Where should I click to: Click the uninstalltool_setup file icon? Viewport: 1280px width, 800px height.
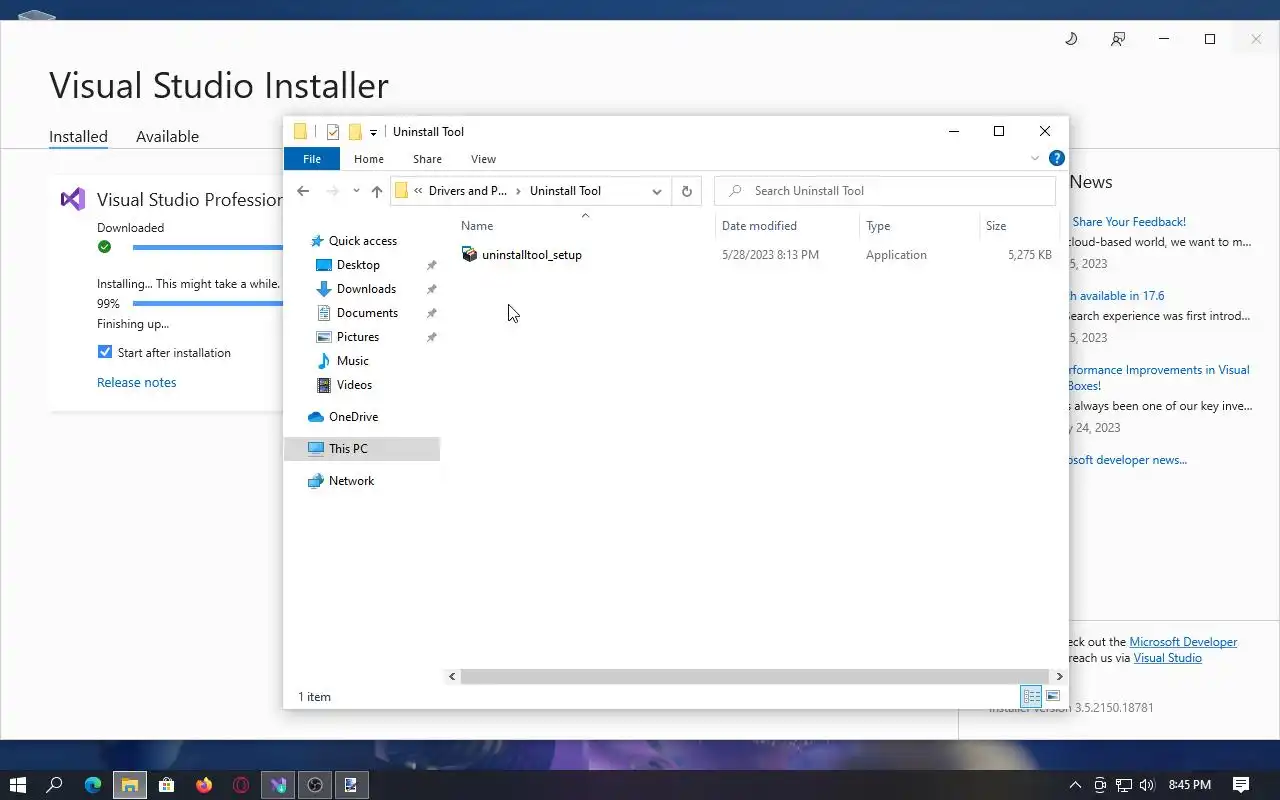(469, 255)
